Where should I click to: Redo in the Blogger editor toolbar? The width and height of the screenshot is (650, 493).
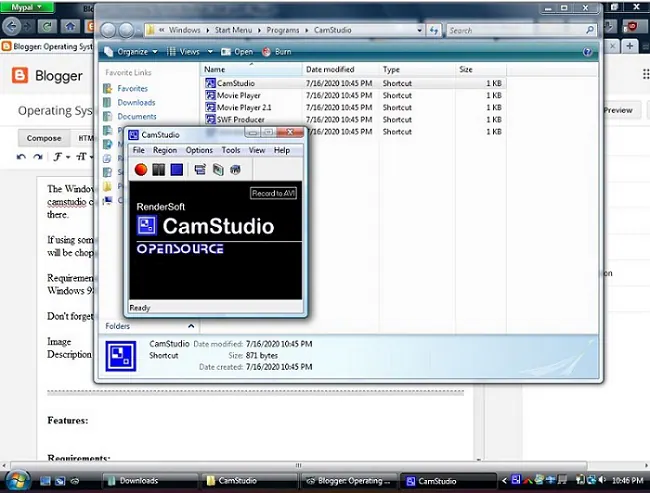coord(38,157)
